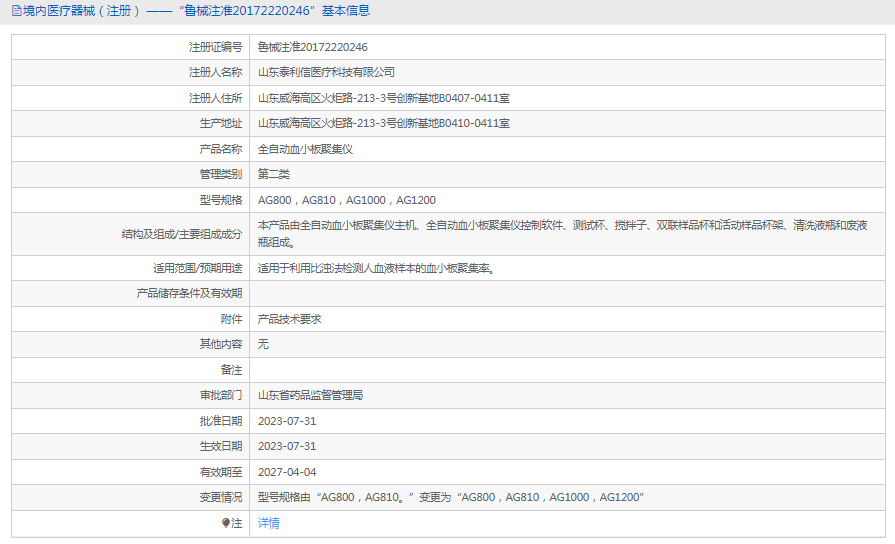Select the change description starting 型号规格由
Screen dimensions: 895x544
pos(451,497)
